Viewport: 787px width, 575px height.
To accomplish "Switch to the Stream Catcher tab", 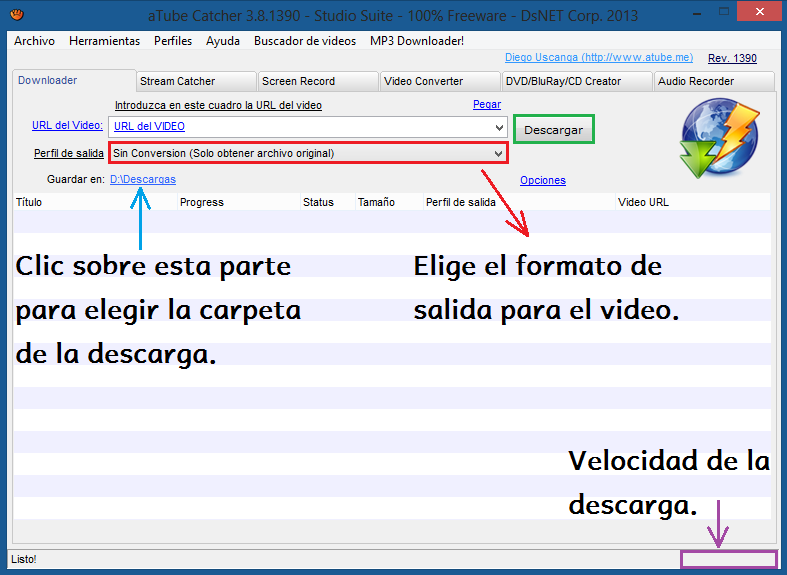I will click(x=197, y=81).
